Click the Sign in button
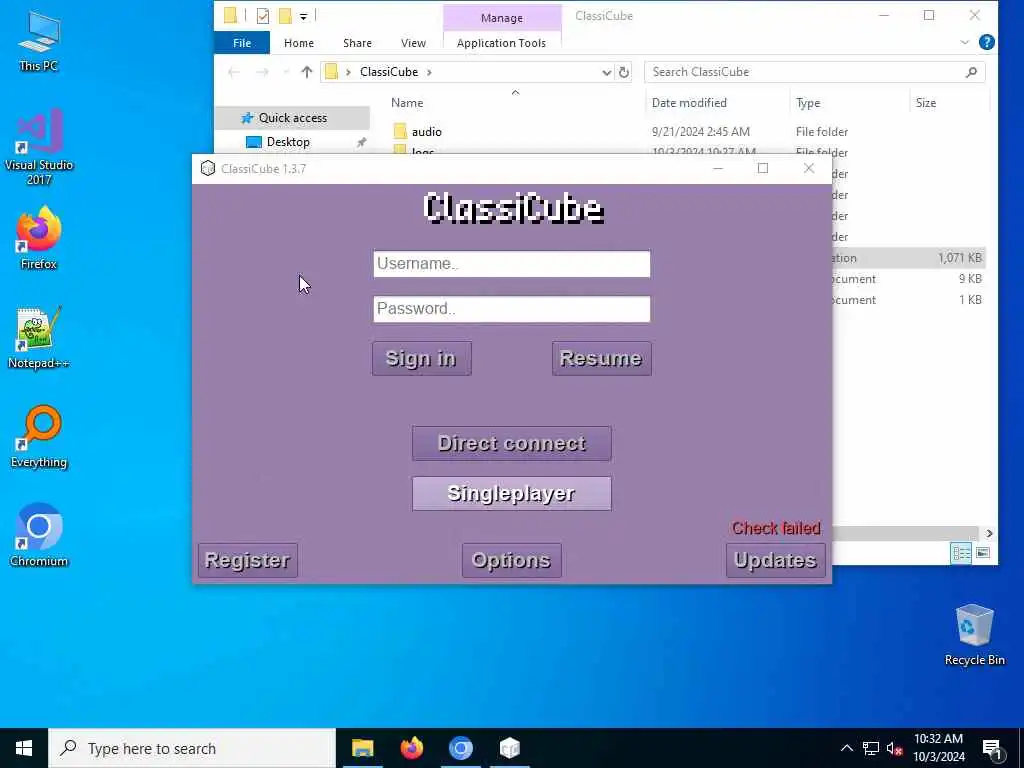Viewport: 1024px width, 768px height. tap(421, 359)
